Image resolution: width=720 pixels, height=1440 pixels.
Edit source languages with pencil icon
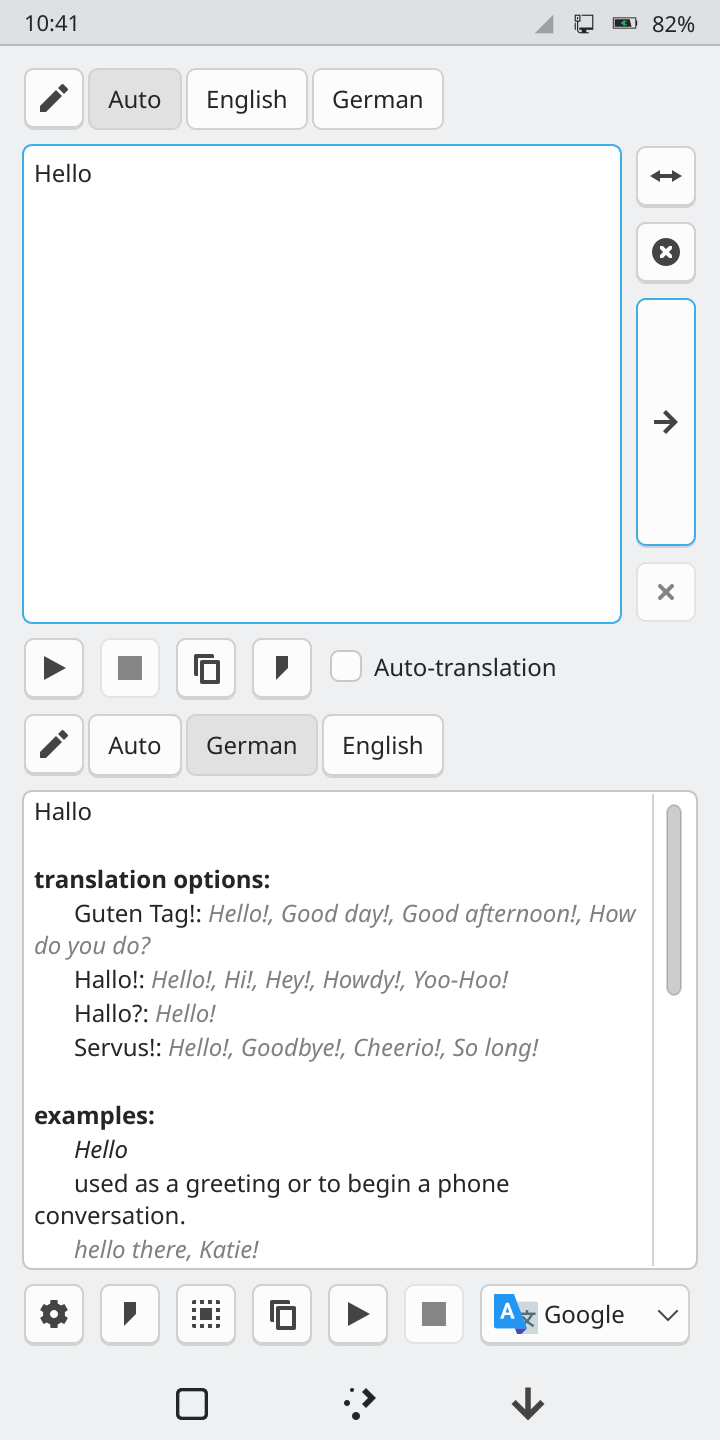click(x=54, y=99)
